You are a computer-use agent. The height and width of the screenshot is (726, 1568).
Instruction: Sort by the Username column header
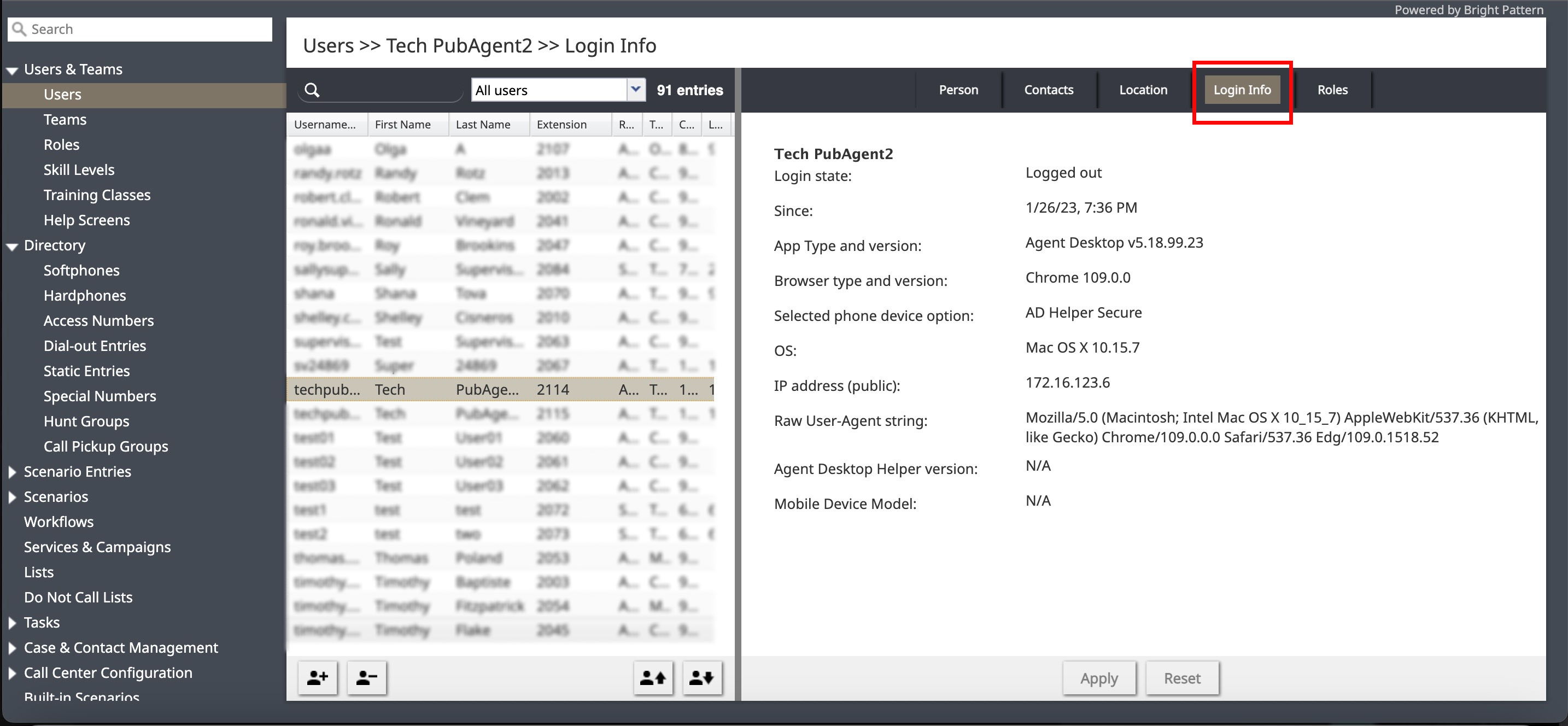[x=327, y=124]
